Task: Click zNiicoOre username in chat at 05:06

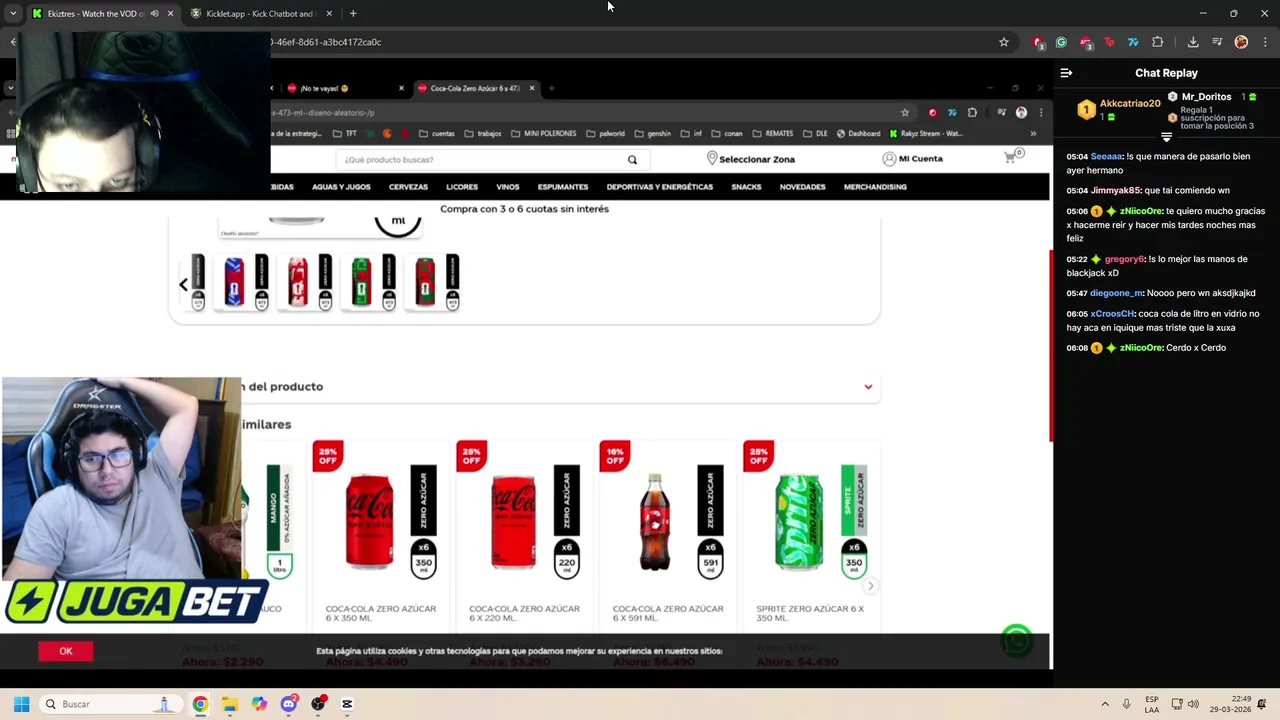Action: [x=1141, y=211]
